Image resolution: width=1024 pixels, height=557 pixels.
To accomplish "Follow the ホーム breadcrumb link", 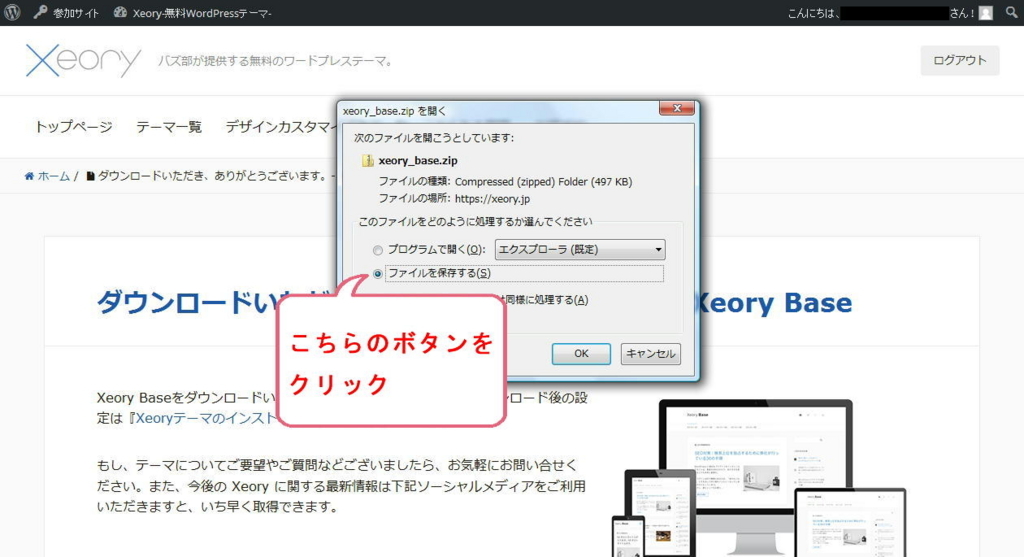I will [x=54, y=176].
